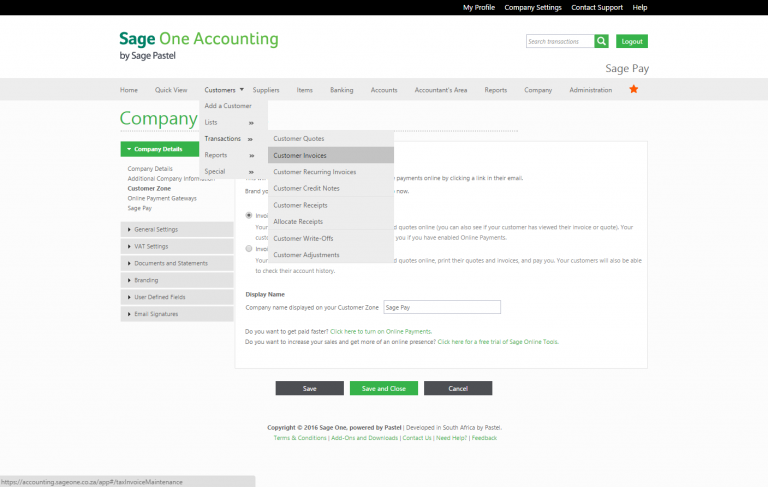
Task: Expand the General Settings section
Action: [x=177, y=229]
